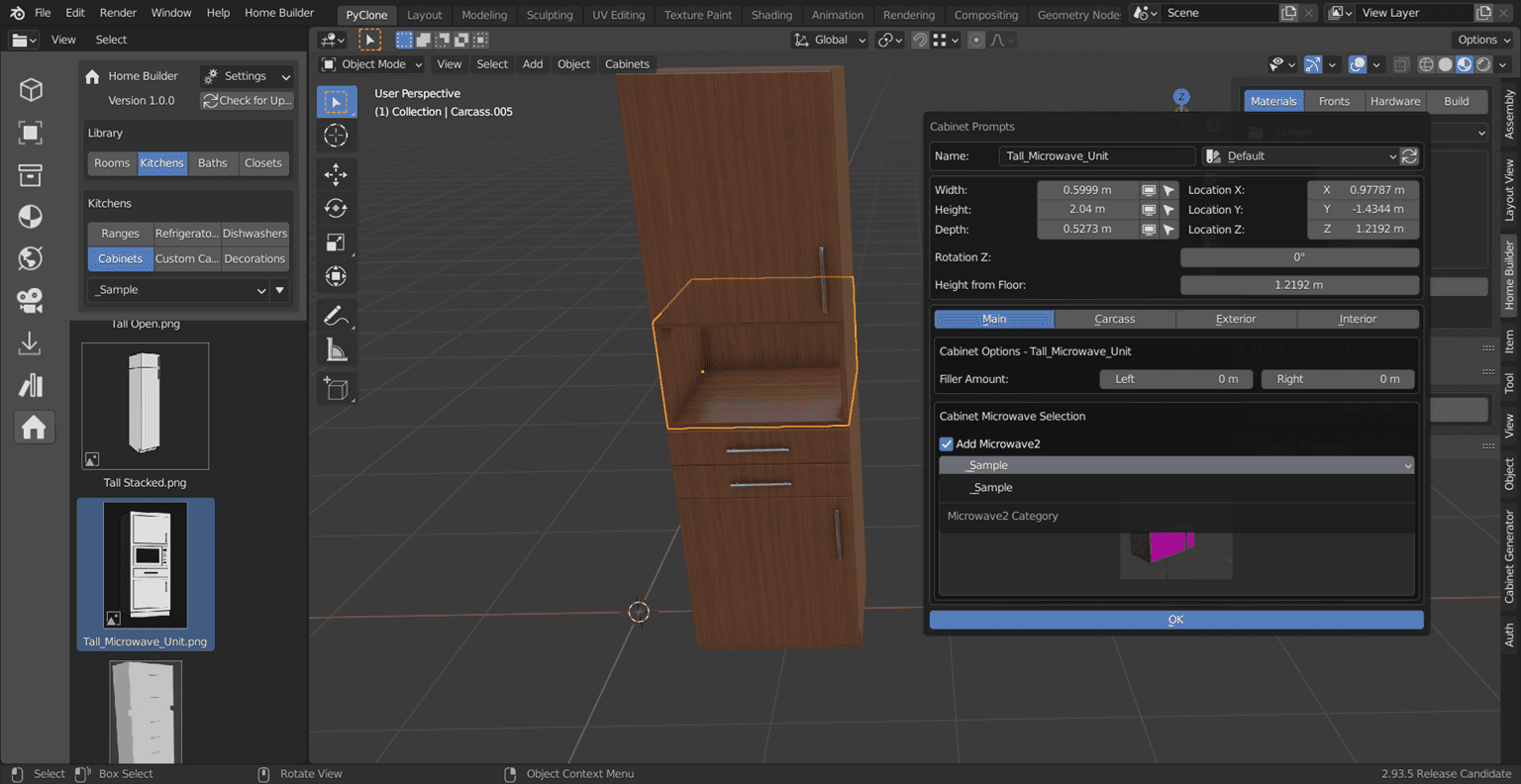This screenshot has height=784, width=1521.
Task: Click the Check for Updates button
Action: point(247,101)
